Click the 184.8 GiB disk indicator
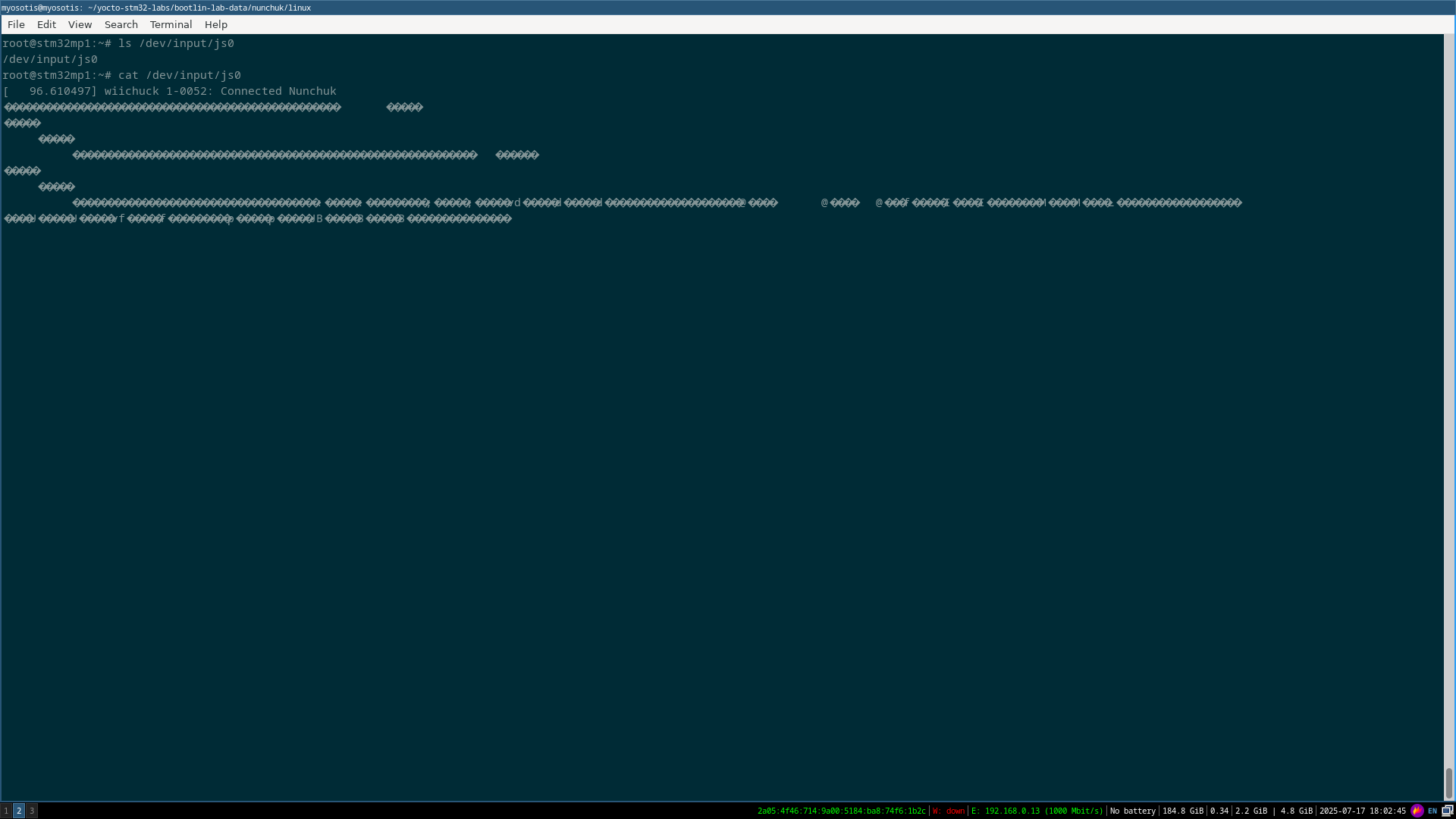 point(1182,811)
